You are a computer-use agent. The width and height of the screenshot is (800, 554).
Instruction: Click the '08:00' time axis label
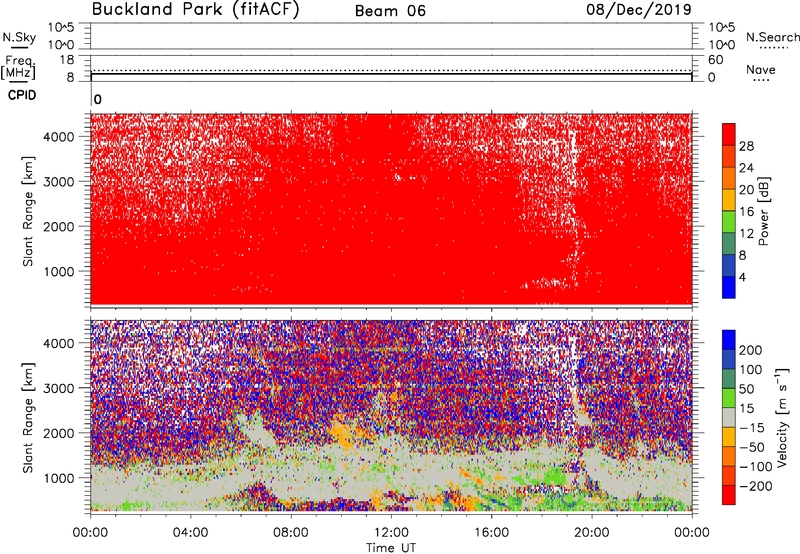291,533
